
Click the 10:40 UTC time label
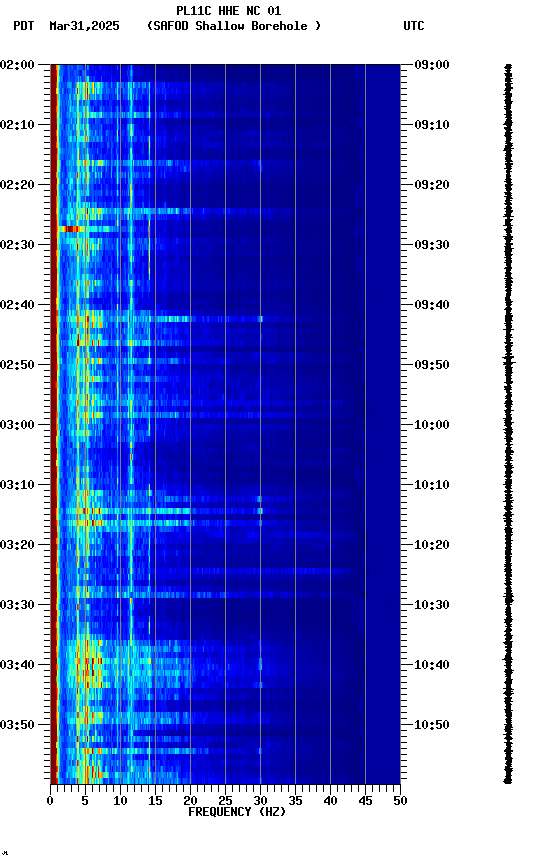pyautogui.click(x=432, y=665)
